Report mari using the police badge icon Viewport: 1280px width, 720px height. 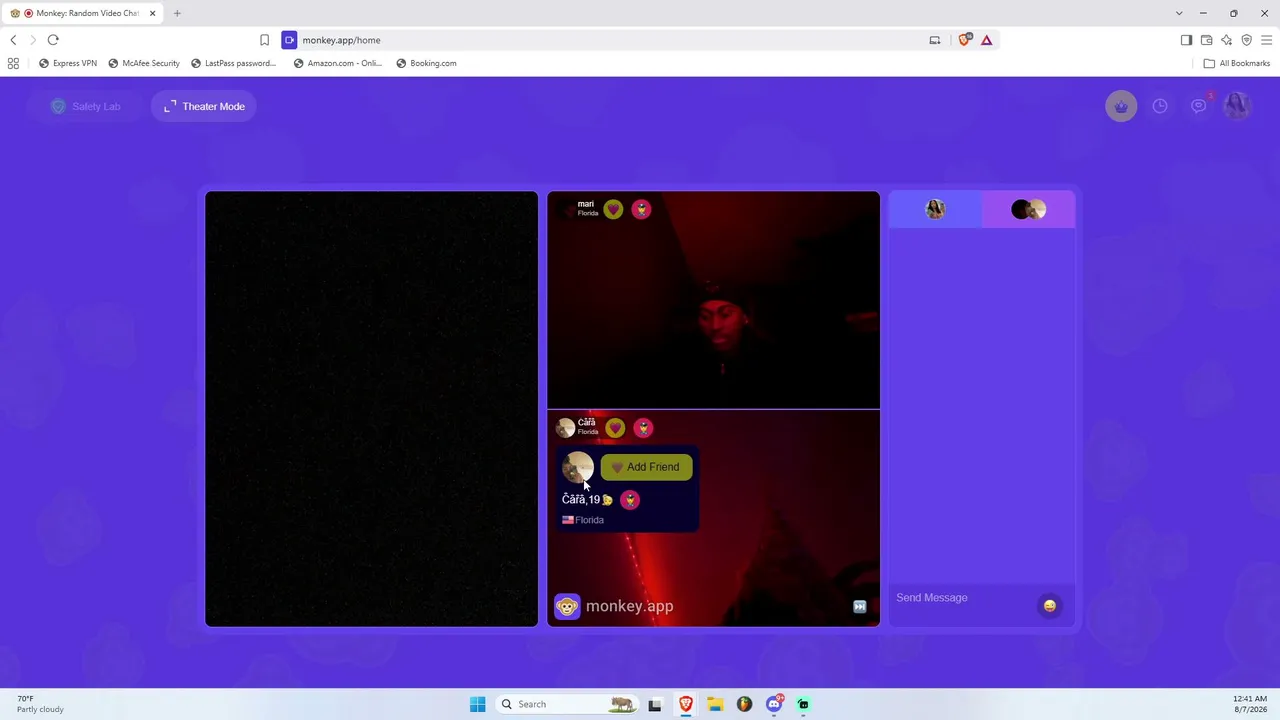click(641, 209)
